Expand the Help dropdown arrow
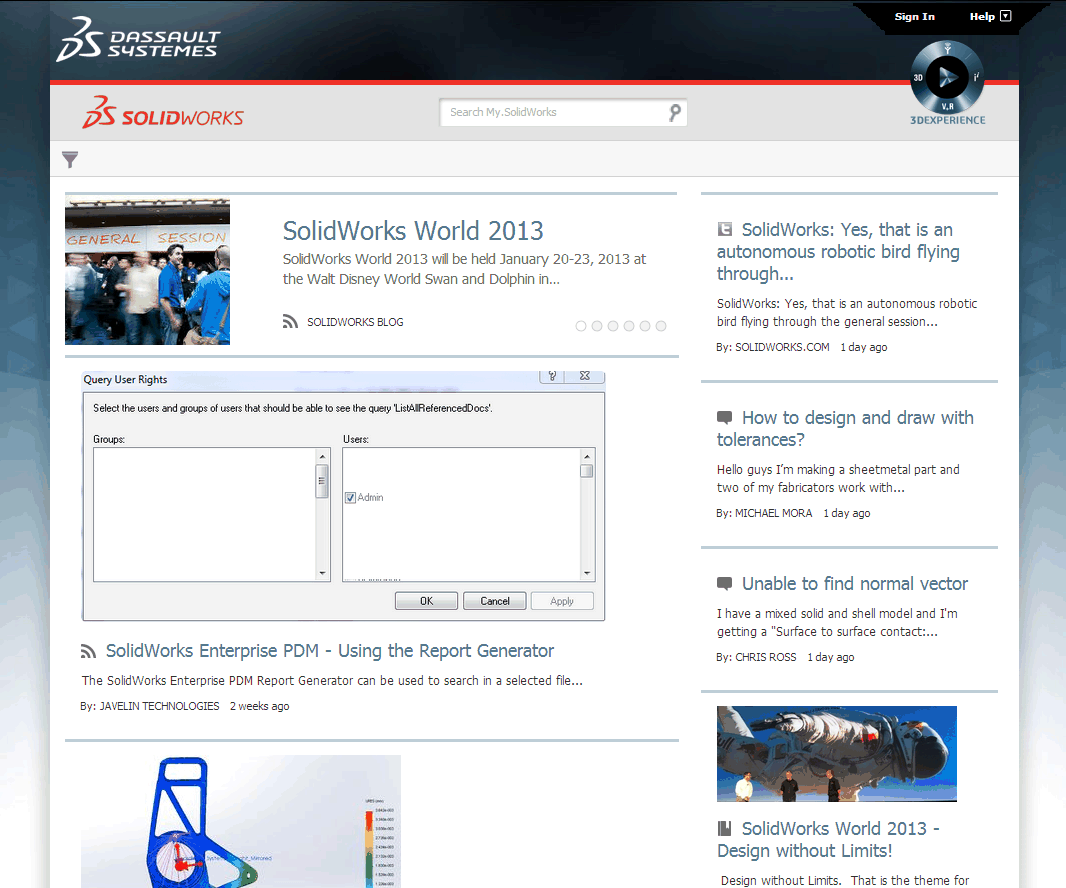Screen dimensions: 1066x888 [1006, 16]
